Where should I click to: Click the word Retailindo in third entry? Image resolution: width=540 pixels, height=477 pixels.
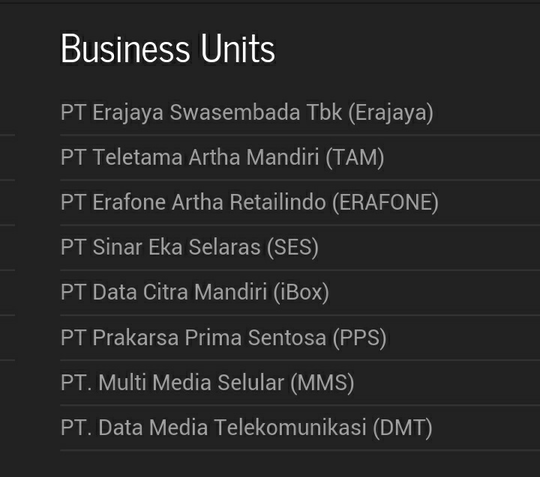pyautogui.click(x=278, y=202)
